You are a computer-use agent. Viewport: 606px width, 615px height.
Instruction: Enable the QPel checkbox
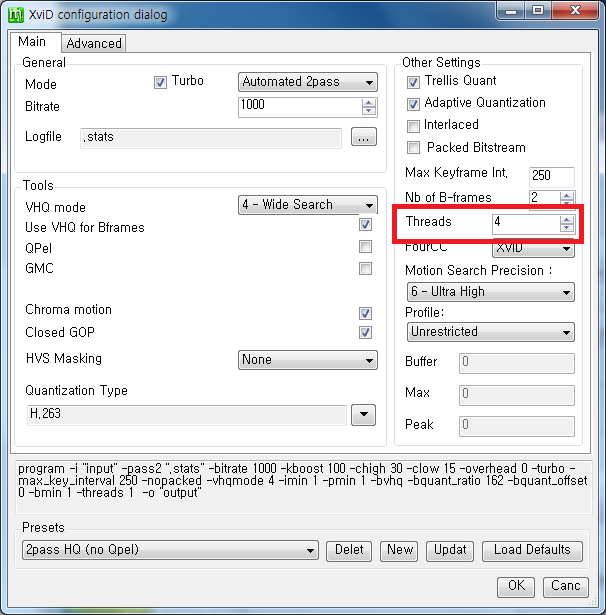(x=365, y=247)
